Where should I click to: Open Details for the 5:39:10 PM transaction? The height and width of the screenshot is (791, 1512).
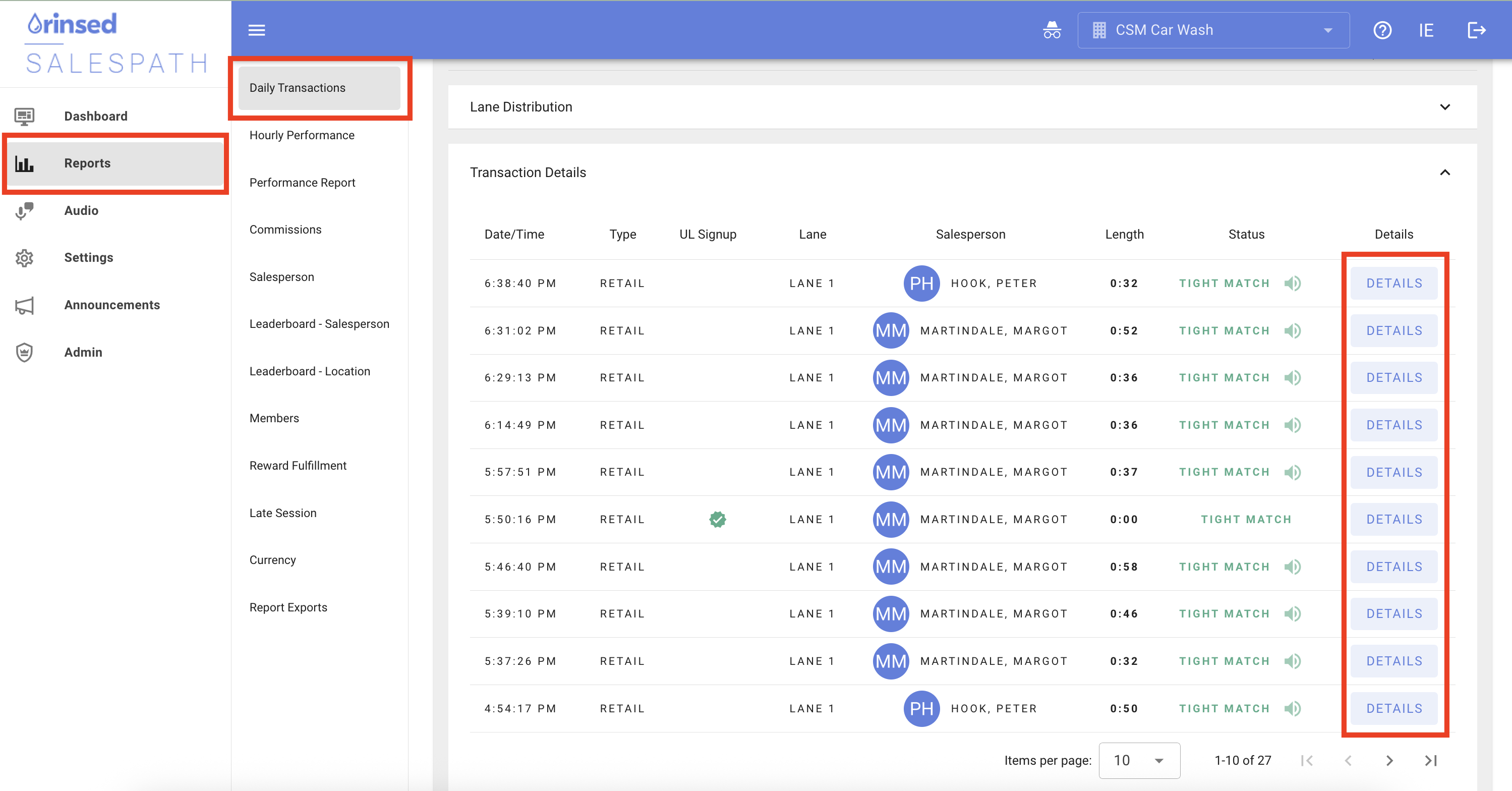coord(1394,613)
